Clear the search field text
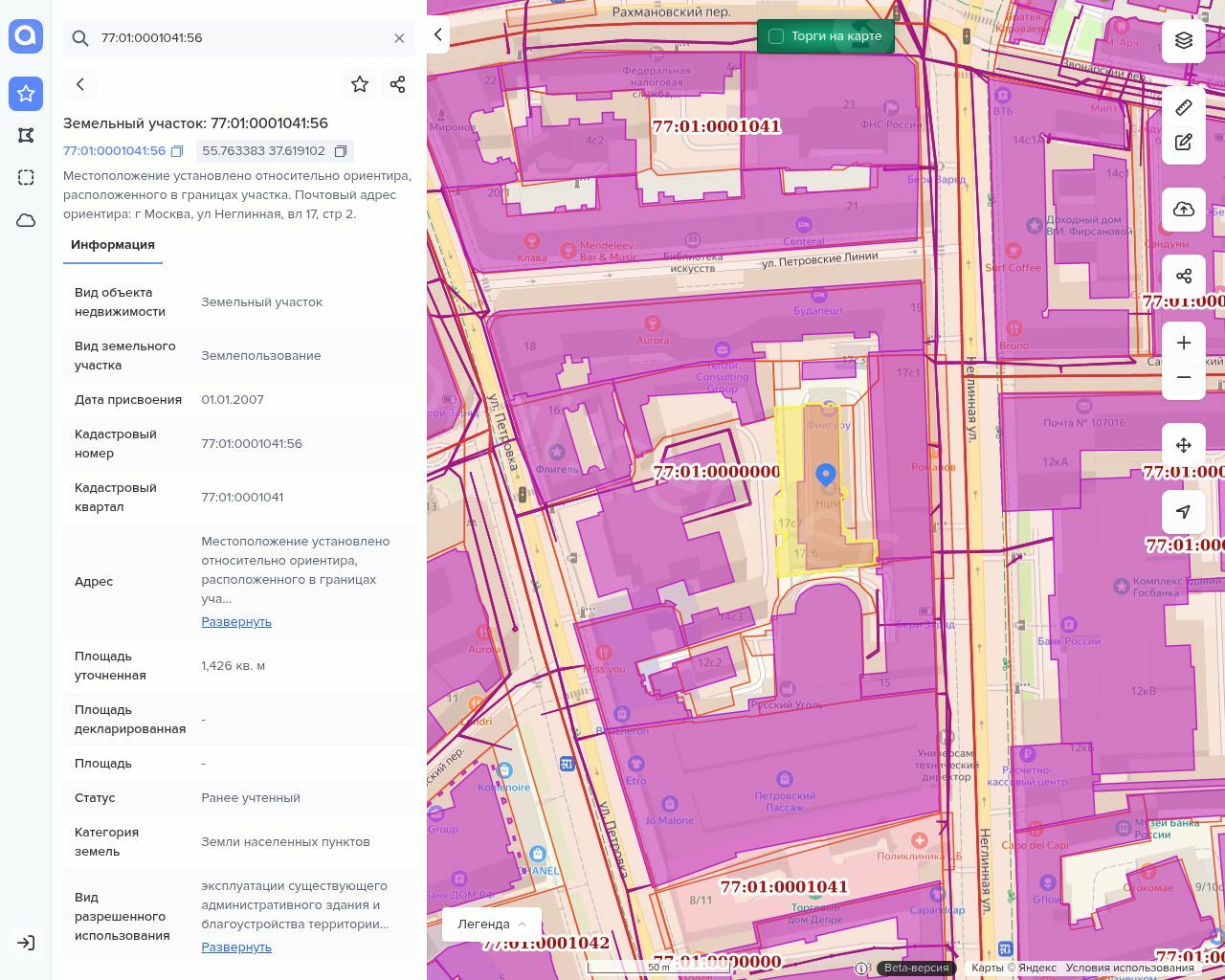 point(399,38)
